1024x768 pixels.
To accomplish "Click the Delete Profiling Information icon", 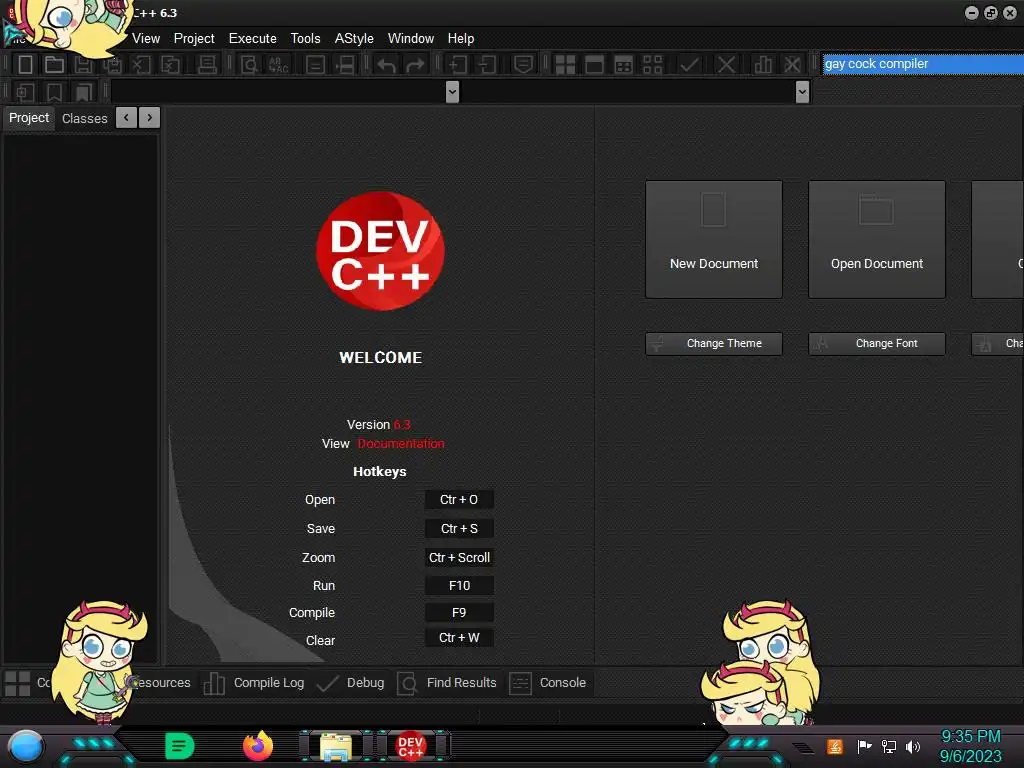I will (792, 65).
